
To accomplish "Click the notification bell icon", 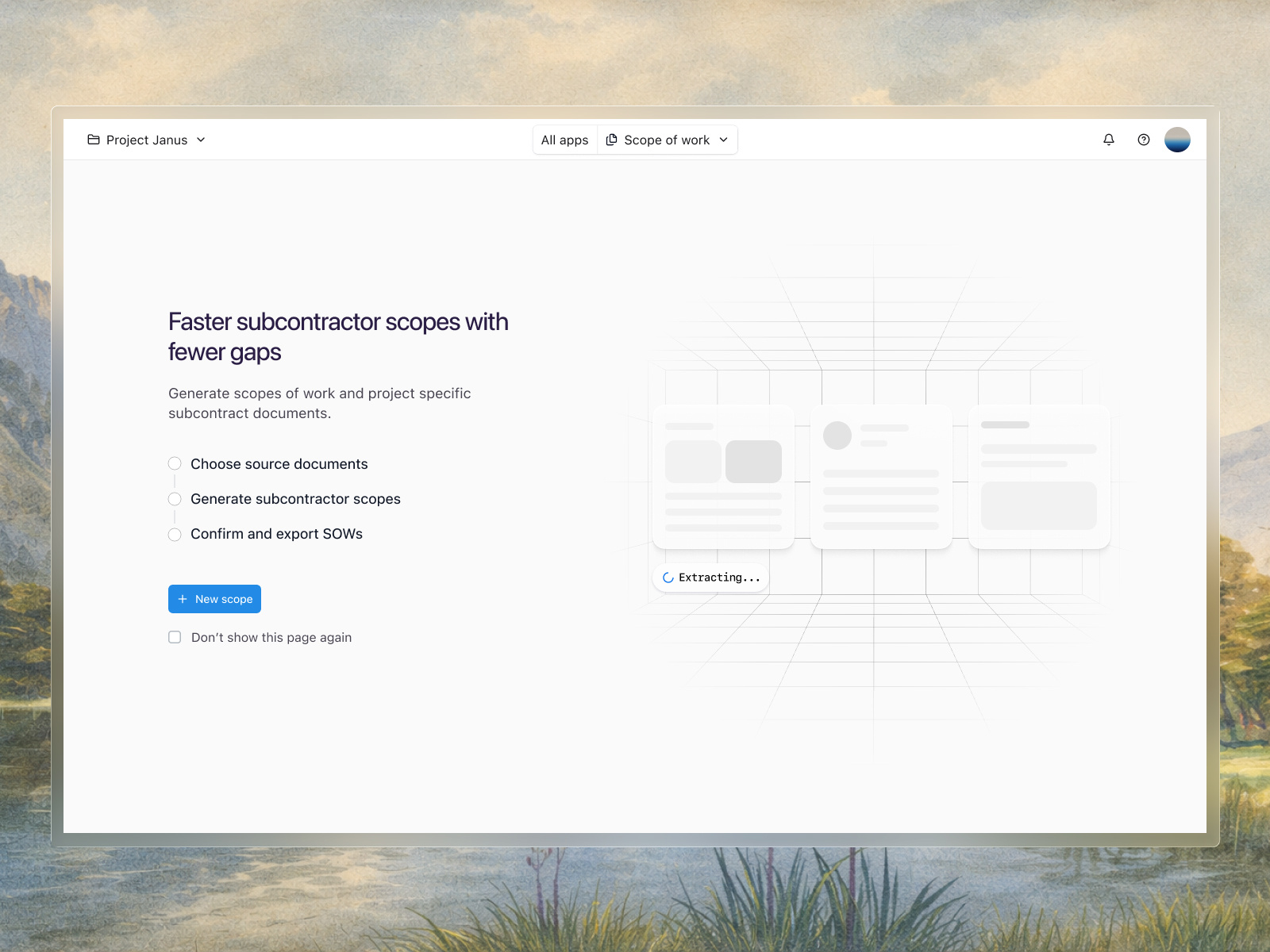I will click(x=1108, y=140).
